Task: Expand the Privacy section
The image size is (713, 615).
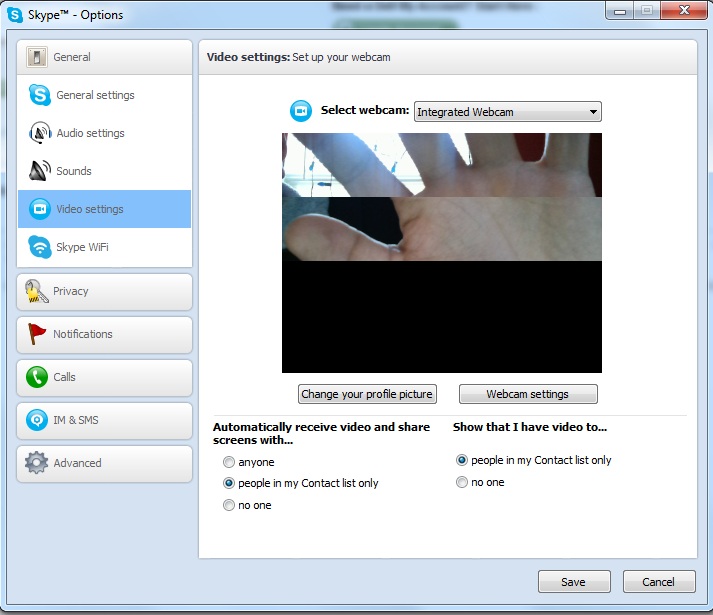Action: [x=104, y=292]
